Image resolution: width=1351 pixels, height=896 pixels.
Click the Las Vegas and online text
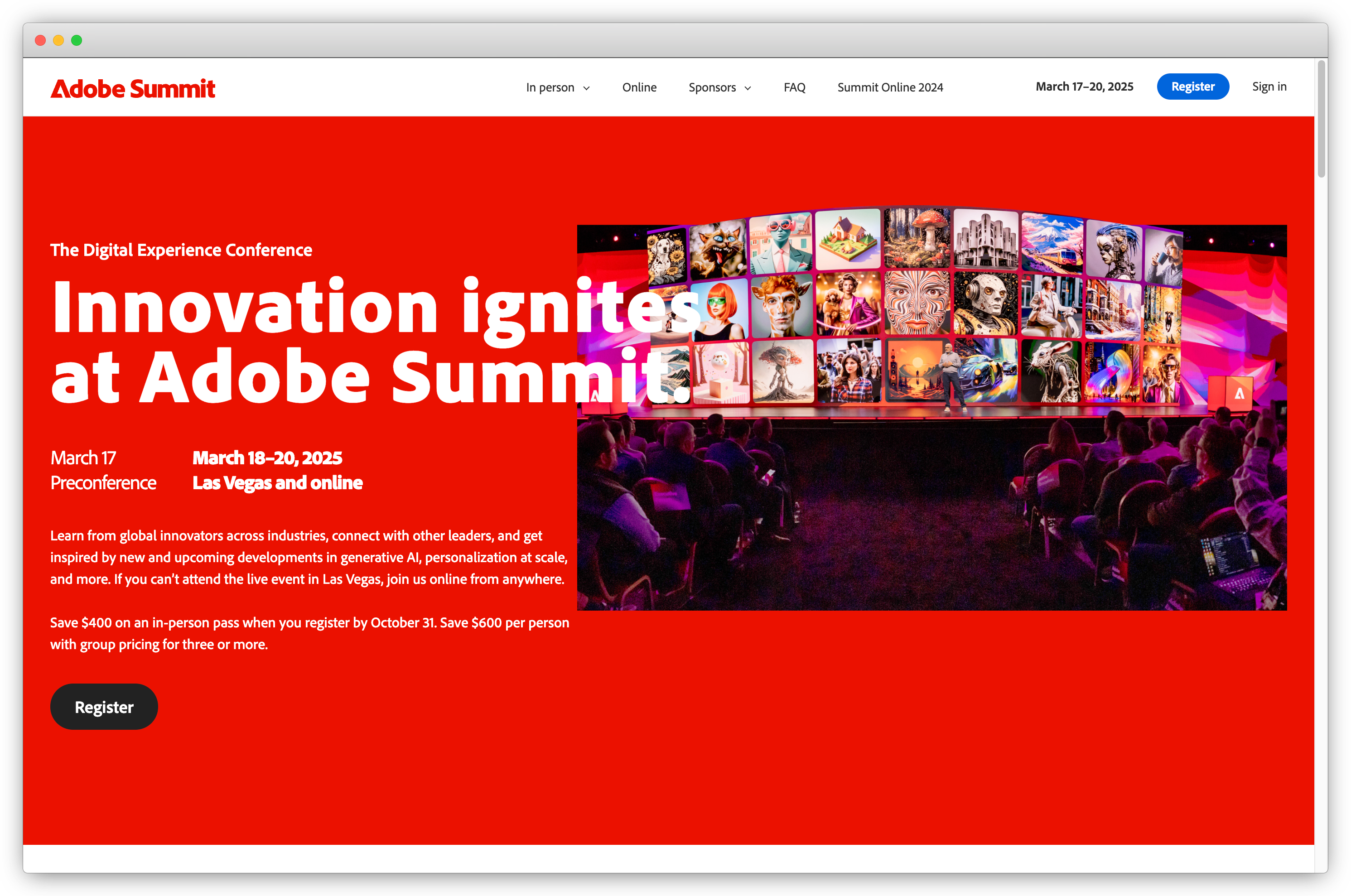[278, 483]
